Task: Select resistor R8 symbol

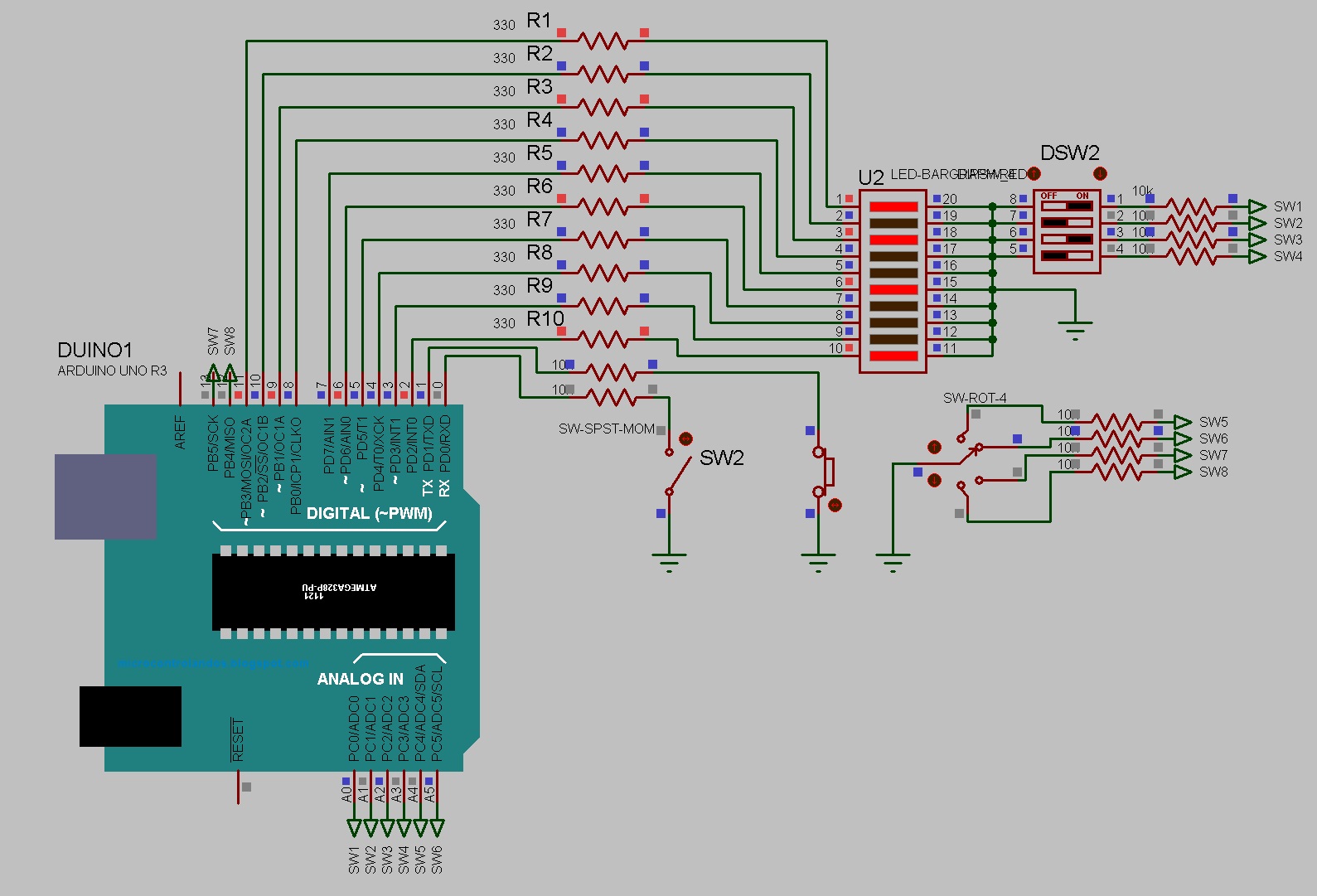Action: pyautogui.click(x=603, y=273)
